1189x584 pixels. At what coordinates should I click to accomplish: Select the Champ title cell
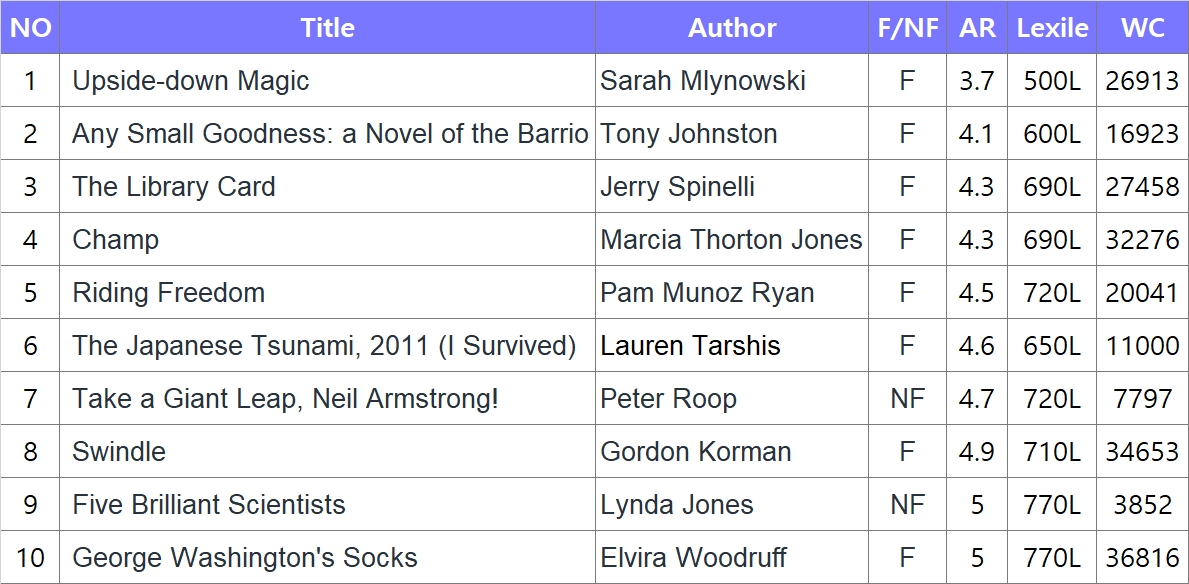[x=116, y=240]
